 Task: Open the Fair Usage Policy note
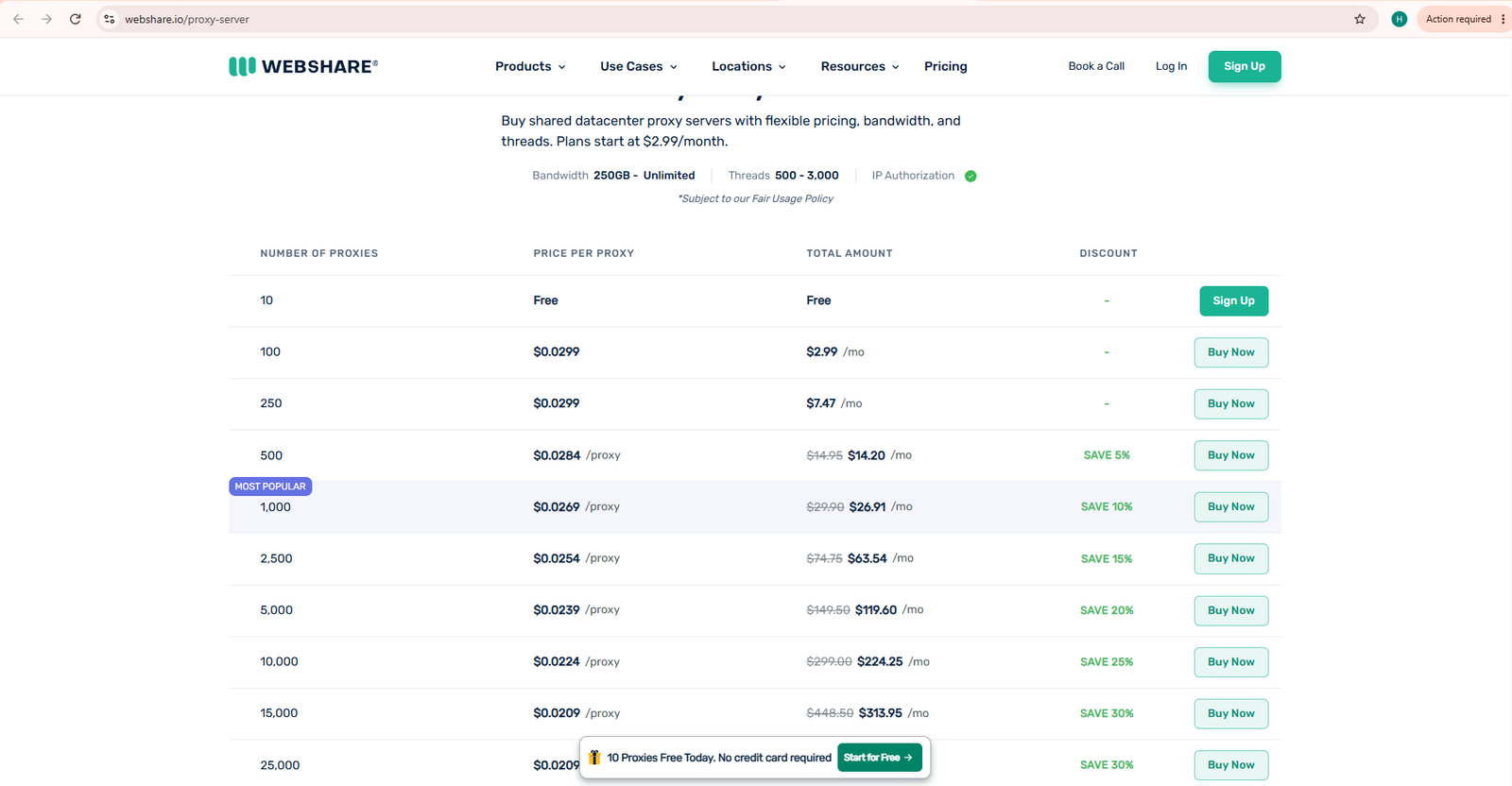756,198
